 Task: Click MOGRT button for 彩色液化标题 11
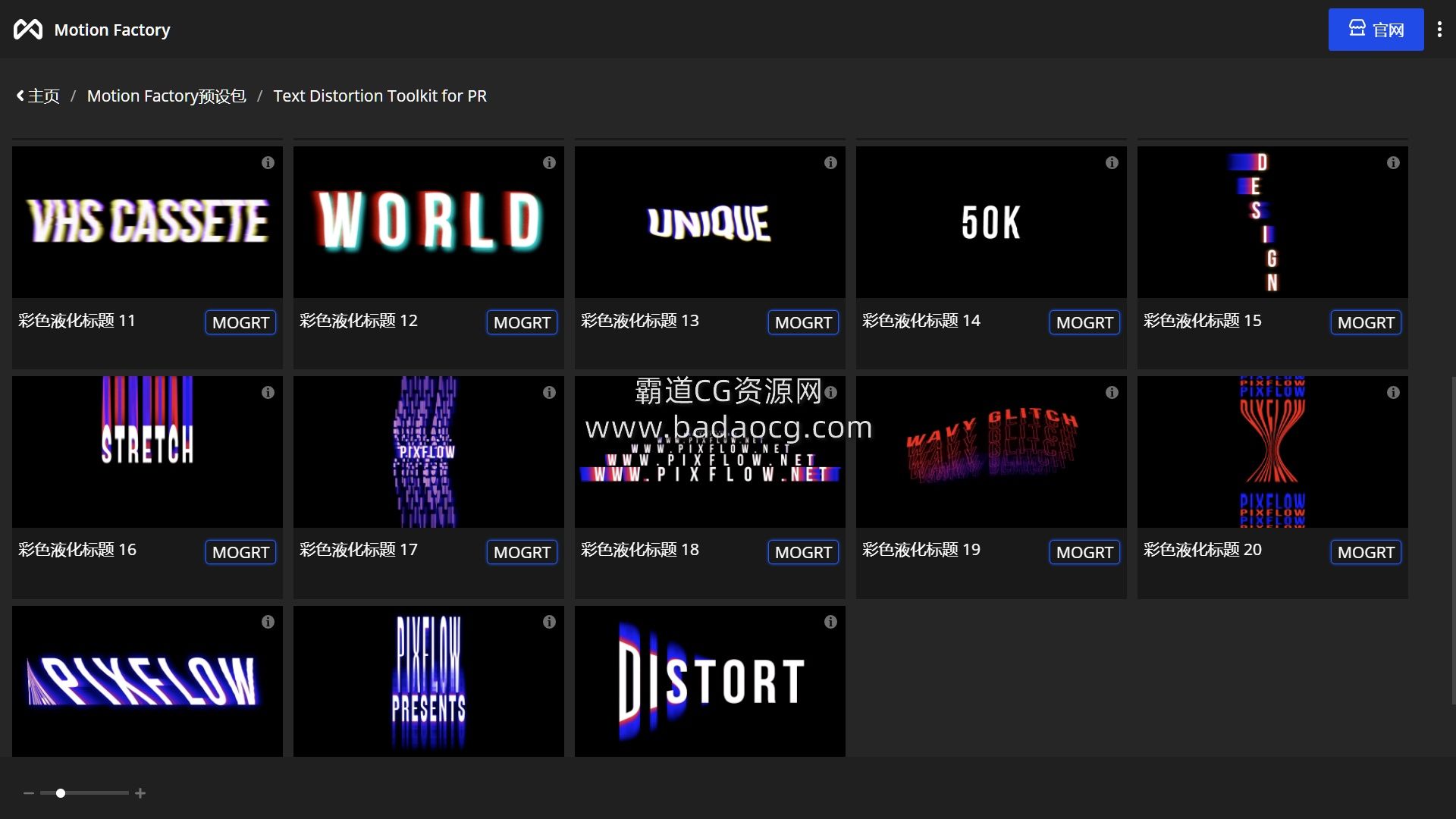[240, 322]
